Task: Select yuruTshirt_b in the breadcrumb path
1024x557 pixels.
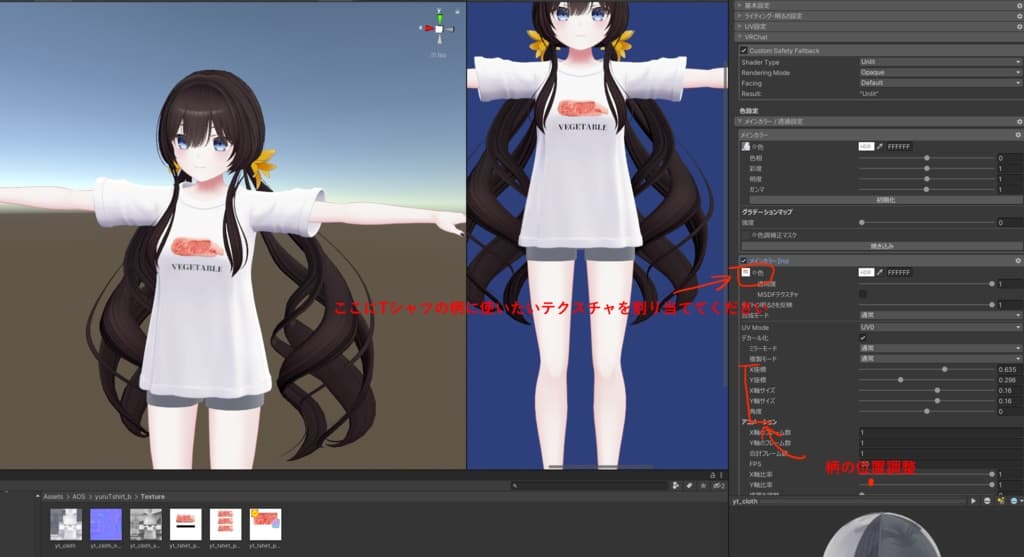Action: tap(114, 496)
